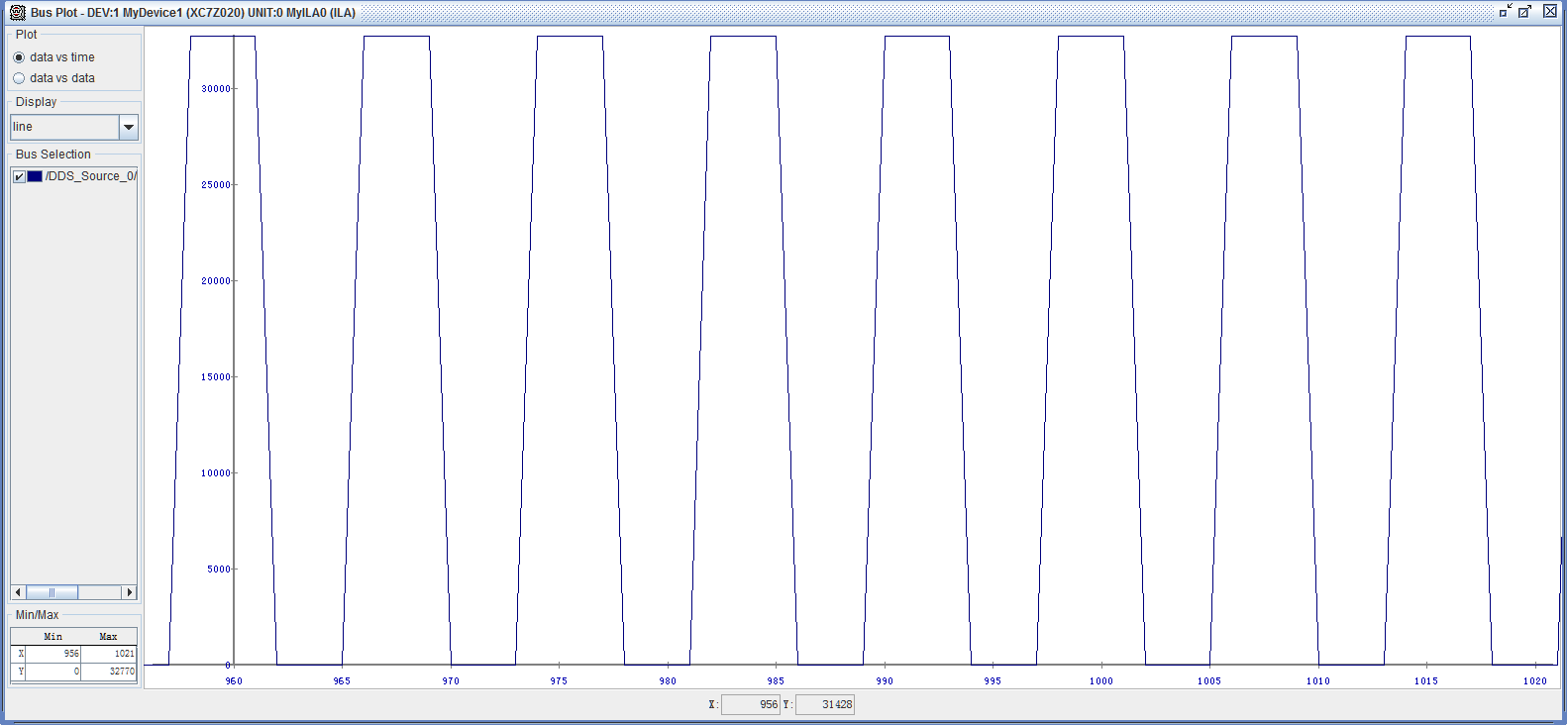Click the cursor Y readout showing 31428
1568x726 pixels.
click(824, 705)
